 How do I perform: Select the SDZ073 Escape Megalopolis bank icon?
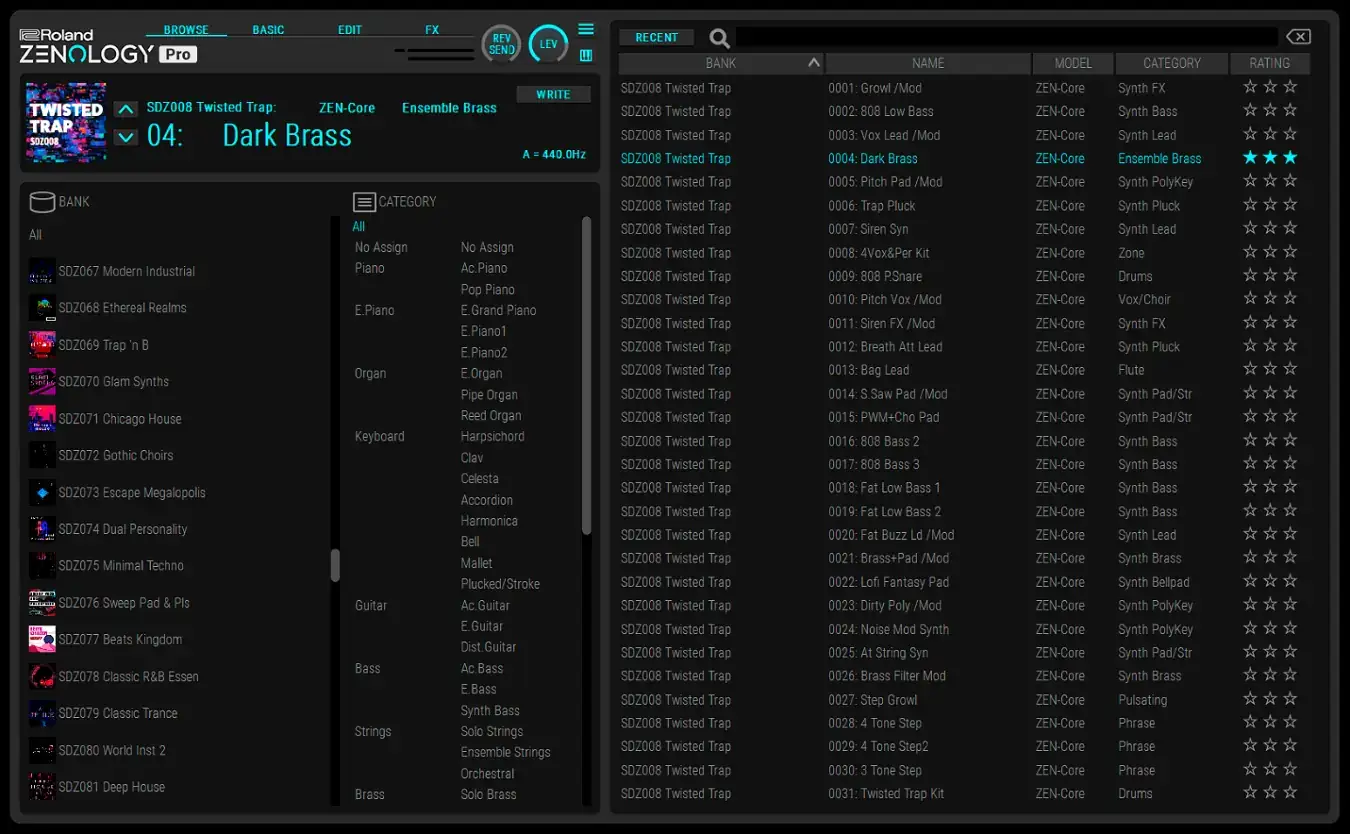coord(42,492)
